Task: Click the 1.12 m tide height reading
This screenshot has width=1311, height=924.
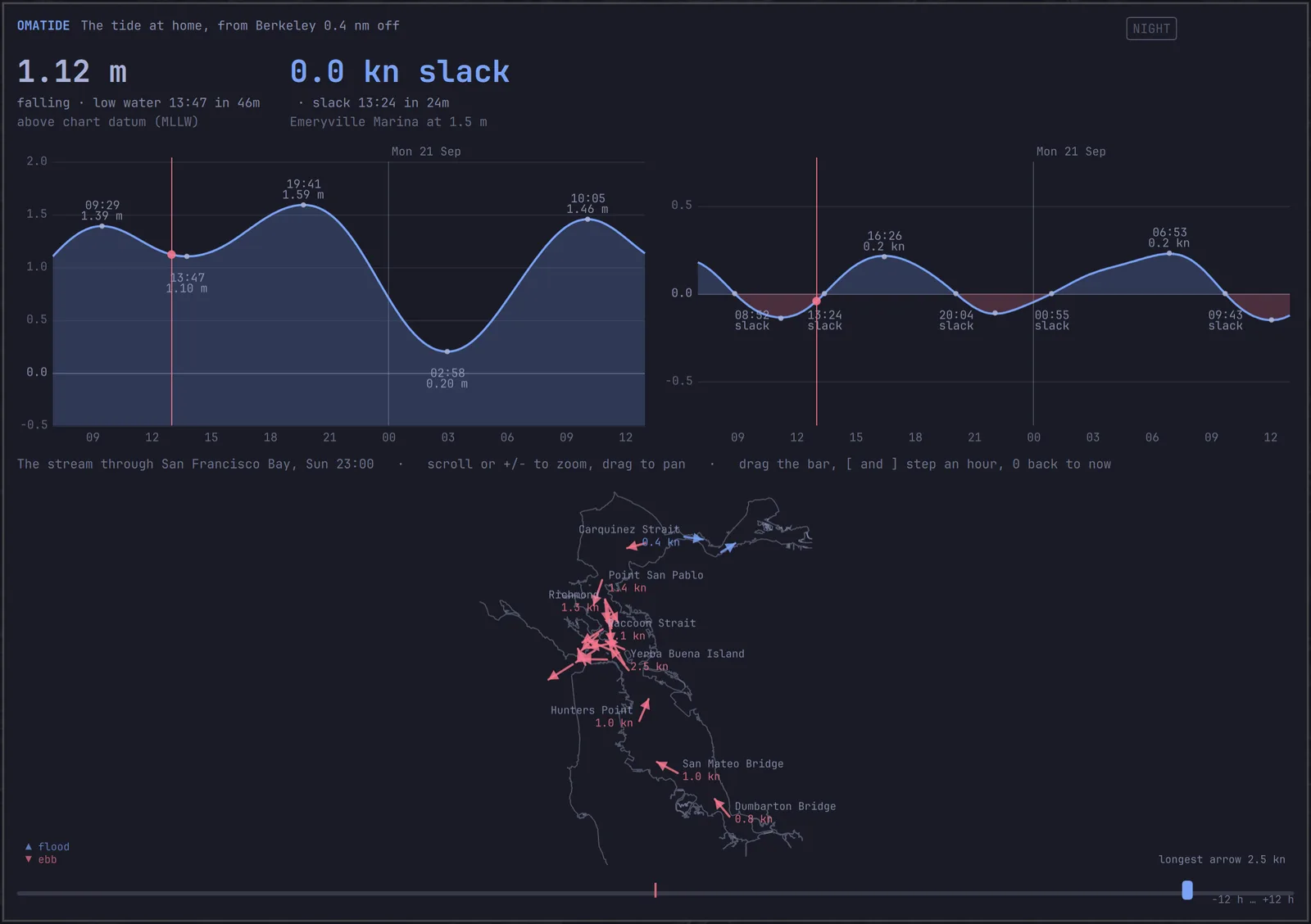Action: (x=72, y=72)
